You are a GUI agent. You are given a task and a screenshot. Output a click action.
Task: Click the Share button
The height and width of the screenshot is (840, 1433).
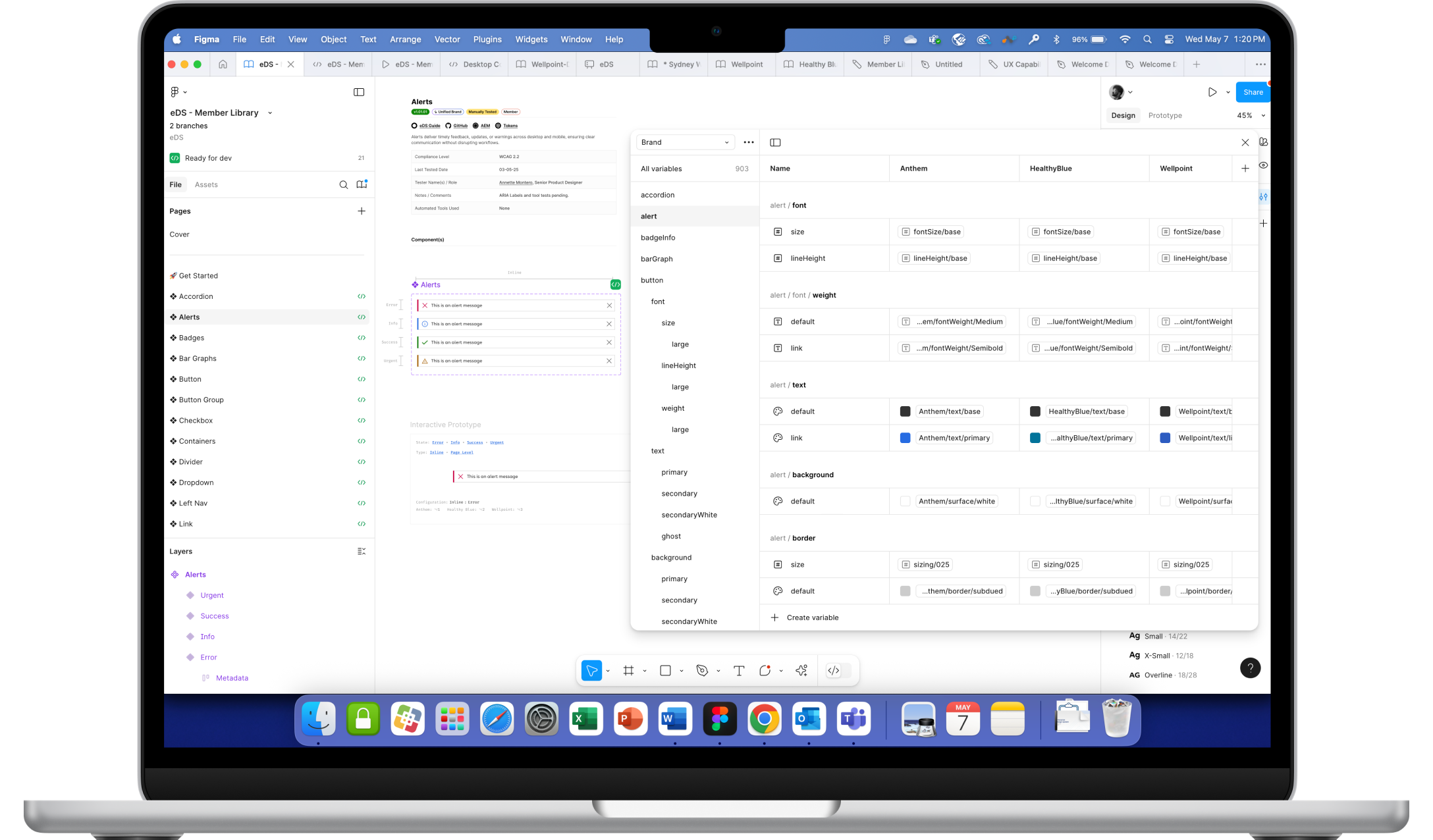(x=1253, y=92)
